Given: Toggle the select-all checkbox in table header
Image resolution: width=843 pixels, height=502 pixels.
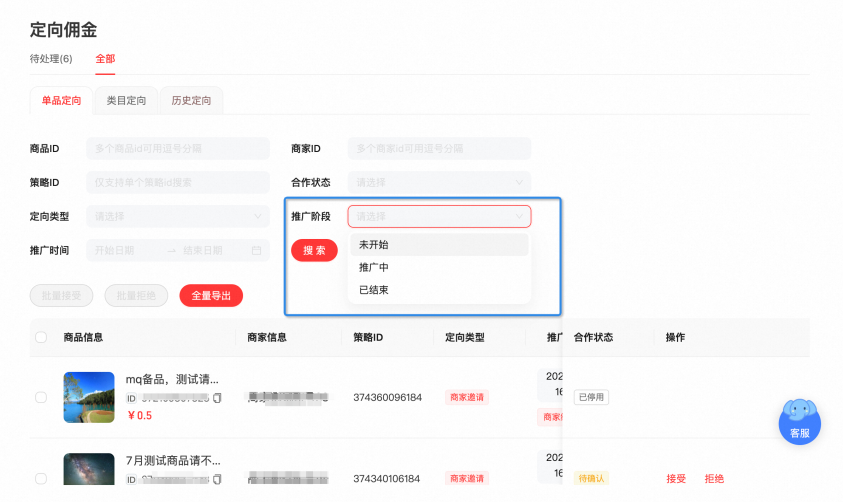Looking at the screenshot, I should [41, 338].
